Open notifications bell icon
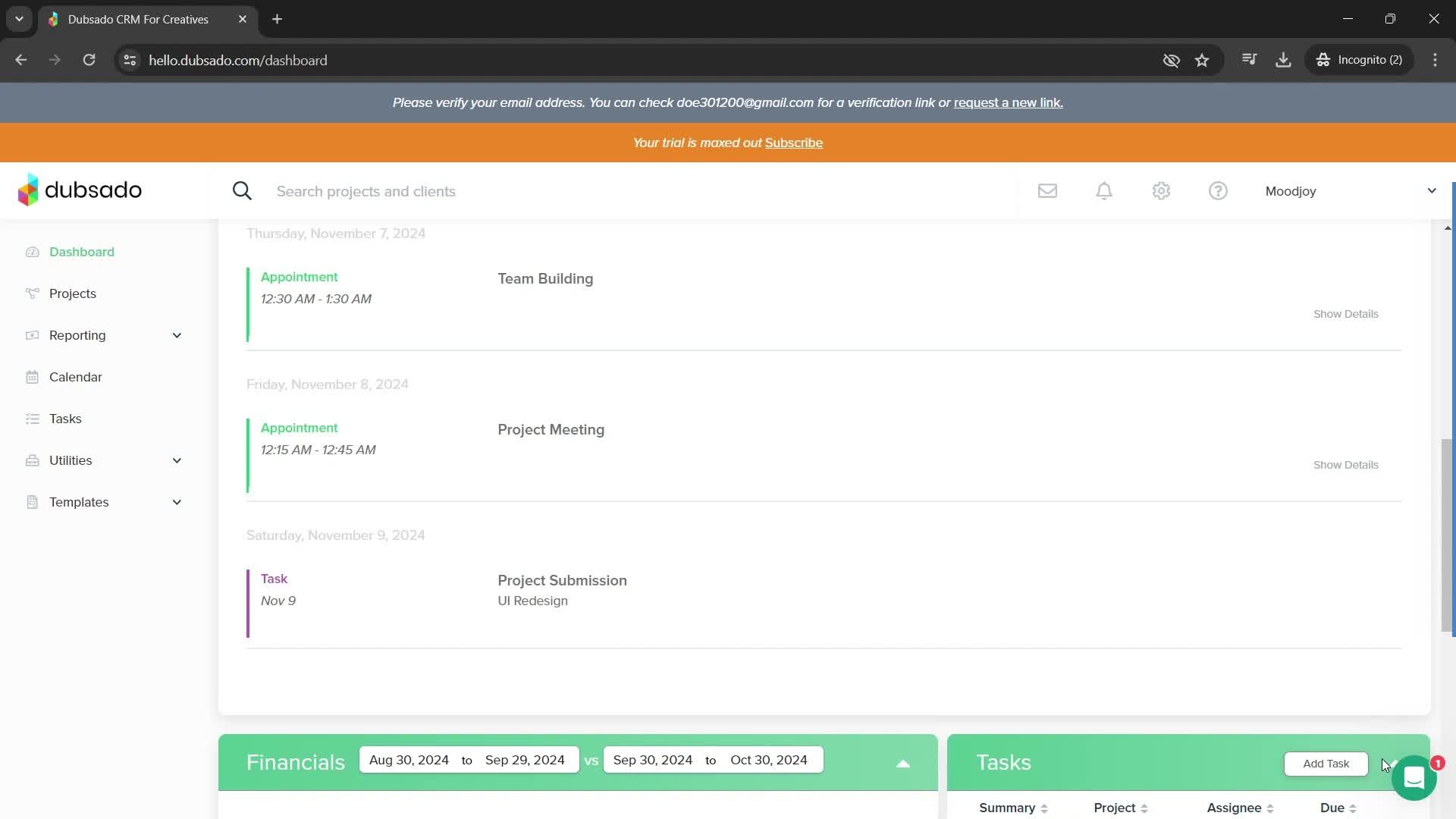1456x819 pixels. (1104, 191)
